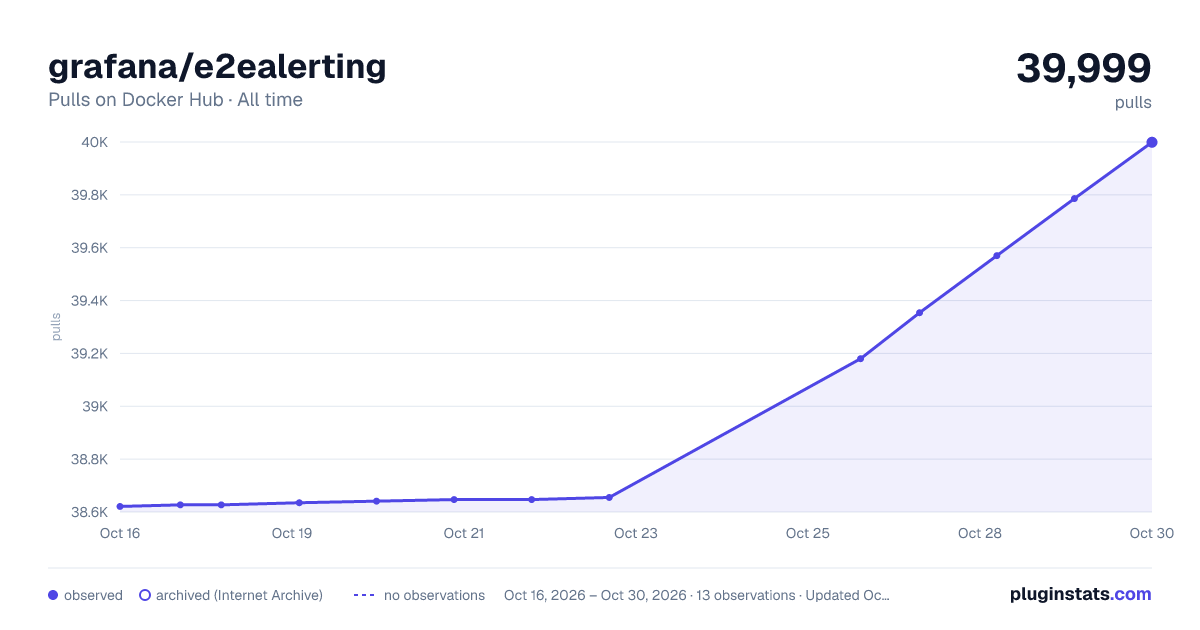
Task: Click the data point just before Oct 23
Action: tap(609, 497)
